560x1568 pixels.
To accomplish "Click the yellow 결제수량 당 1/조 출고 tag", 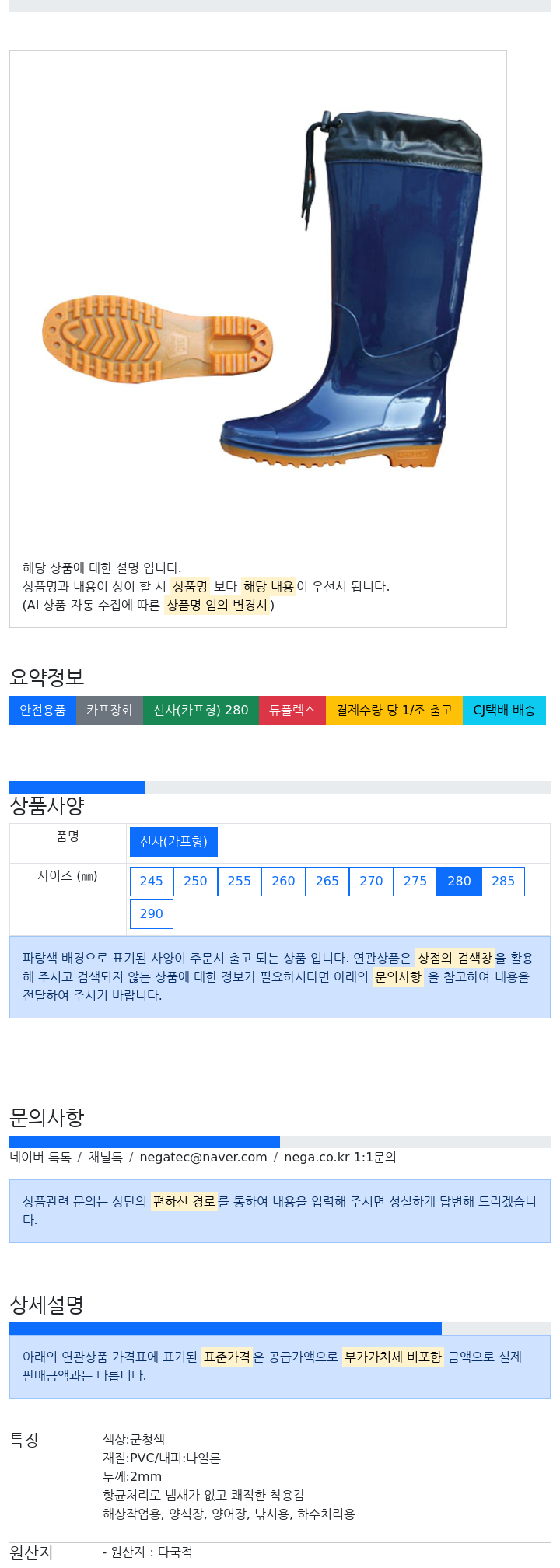I will (x=394, y=710).
